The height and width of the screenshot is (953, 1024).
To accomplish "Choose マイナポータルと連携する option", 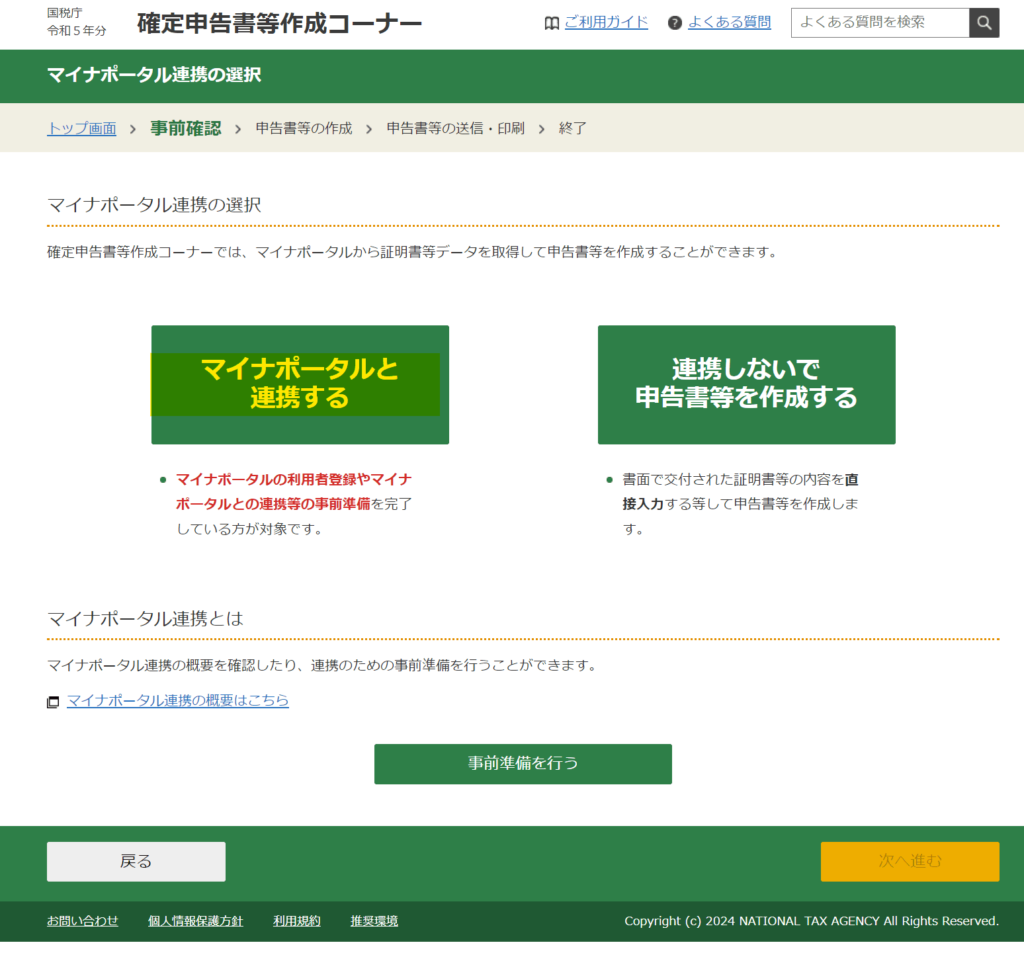I will [x=300, y=384].
